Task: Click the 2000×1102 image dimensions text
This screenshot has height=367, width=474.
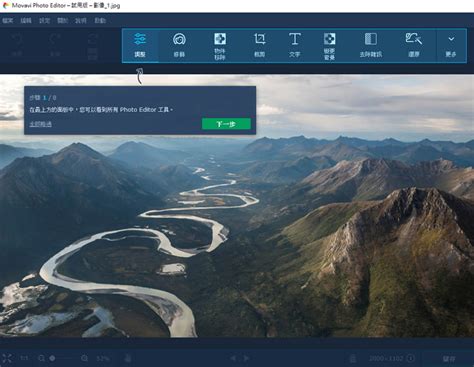Action: [386, 358]
